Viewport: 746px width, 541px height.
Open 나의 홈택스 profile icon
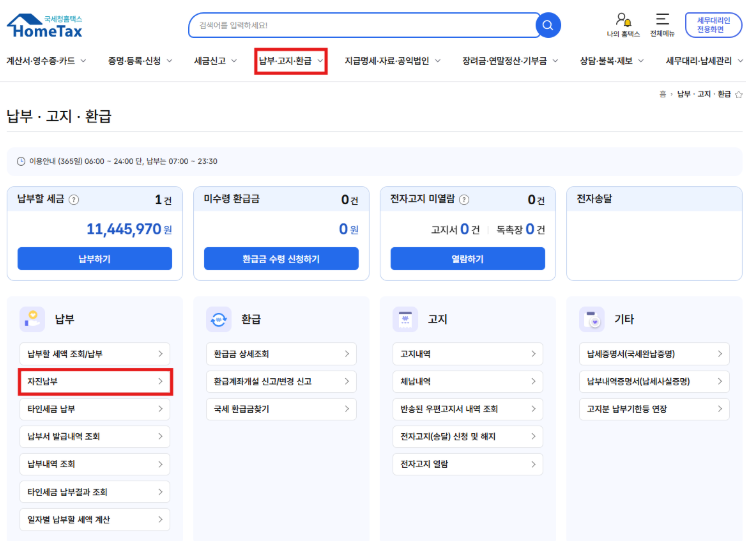point(623,20)
